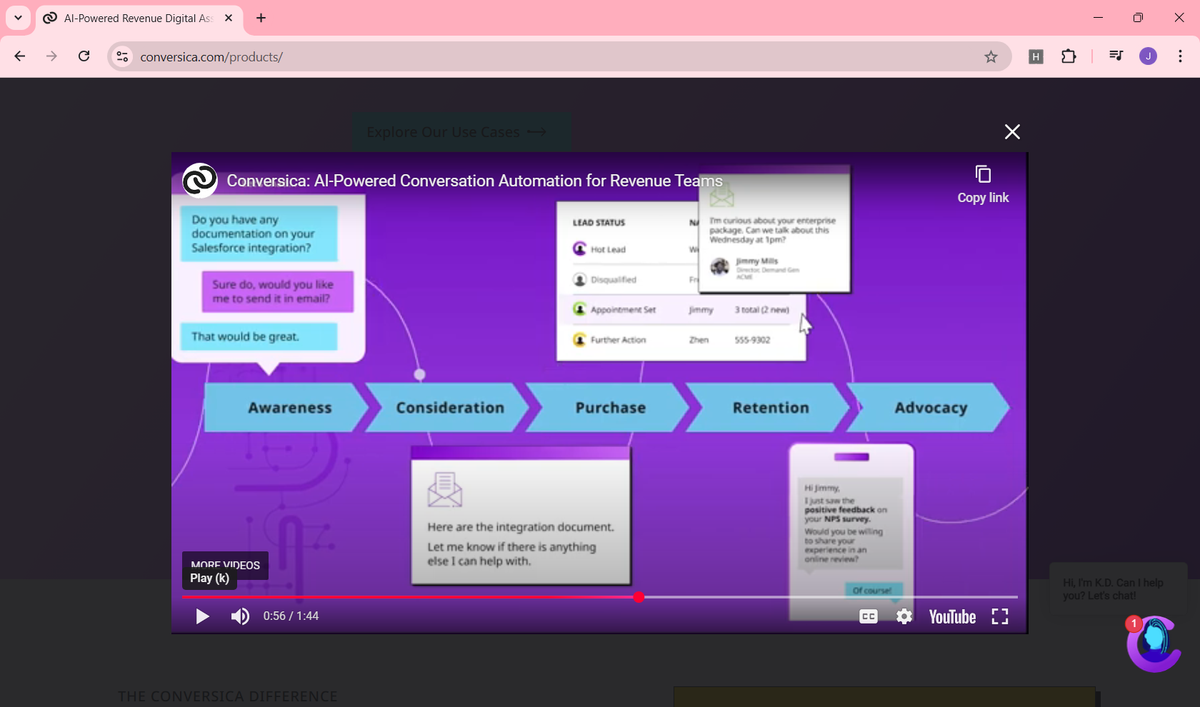Open the browser tab dropdown arrow
1200x707 pixels.
16,17
